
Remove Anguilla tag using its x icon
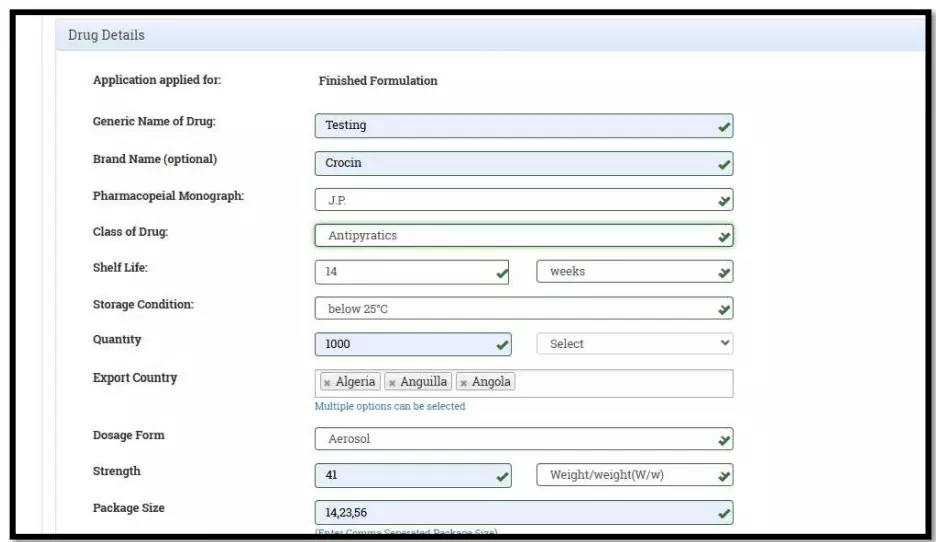tap(392, 382)
